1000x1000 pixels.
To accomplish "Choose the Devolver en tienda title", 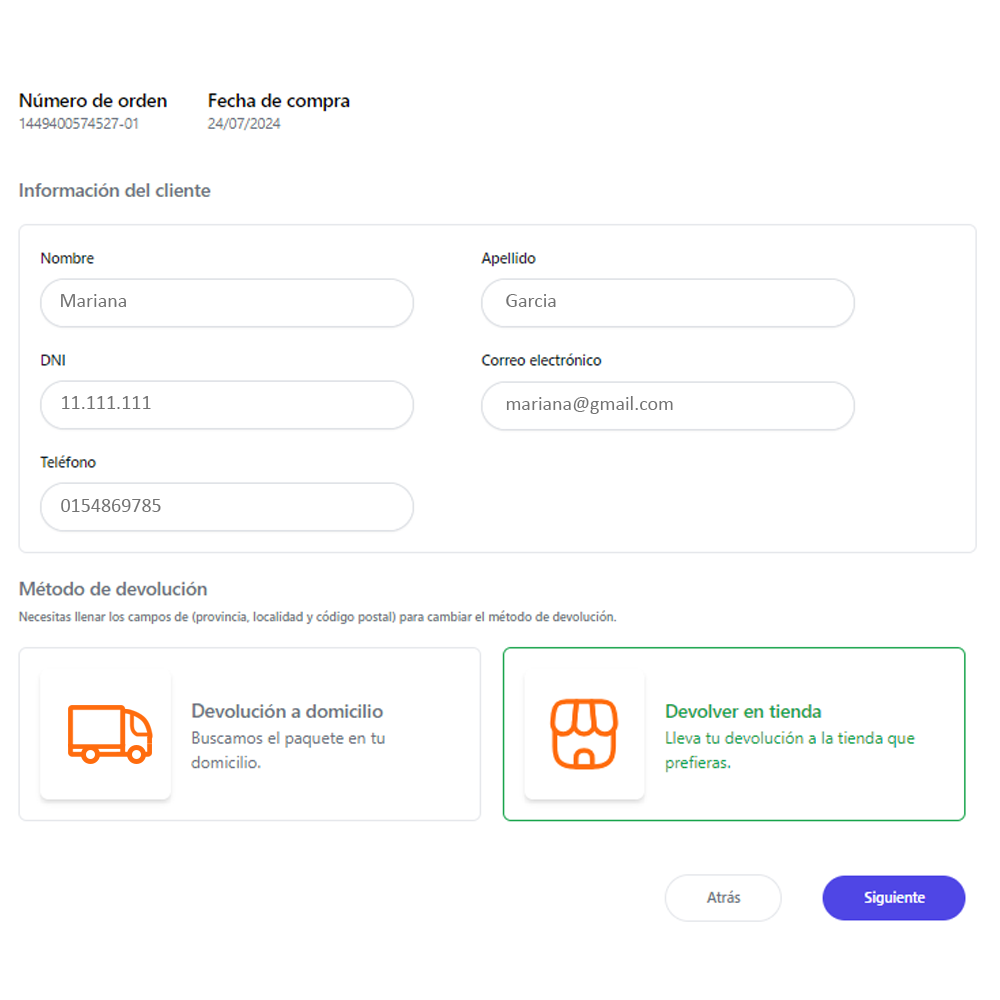I will tap(743, 711).
